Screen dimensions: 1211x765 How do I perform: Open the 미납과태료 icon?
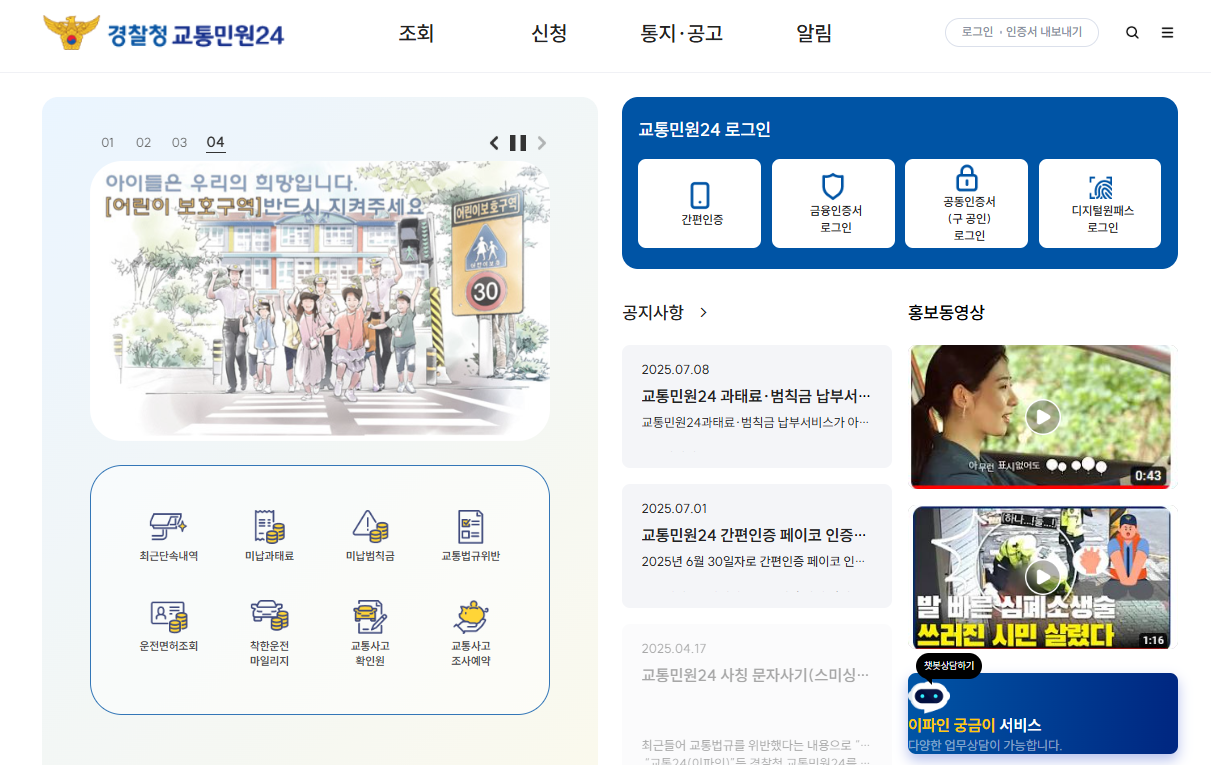tap(269, 537)
